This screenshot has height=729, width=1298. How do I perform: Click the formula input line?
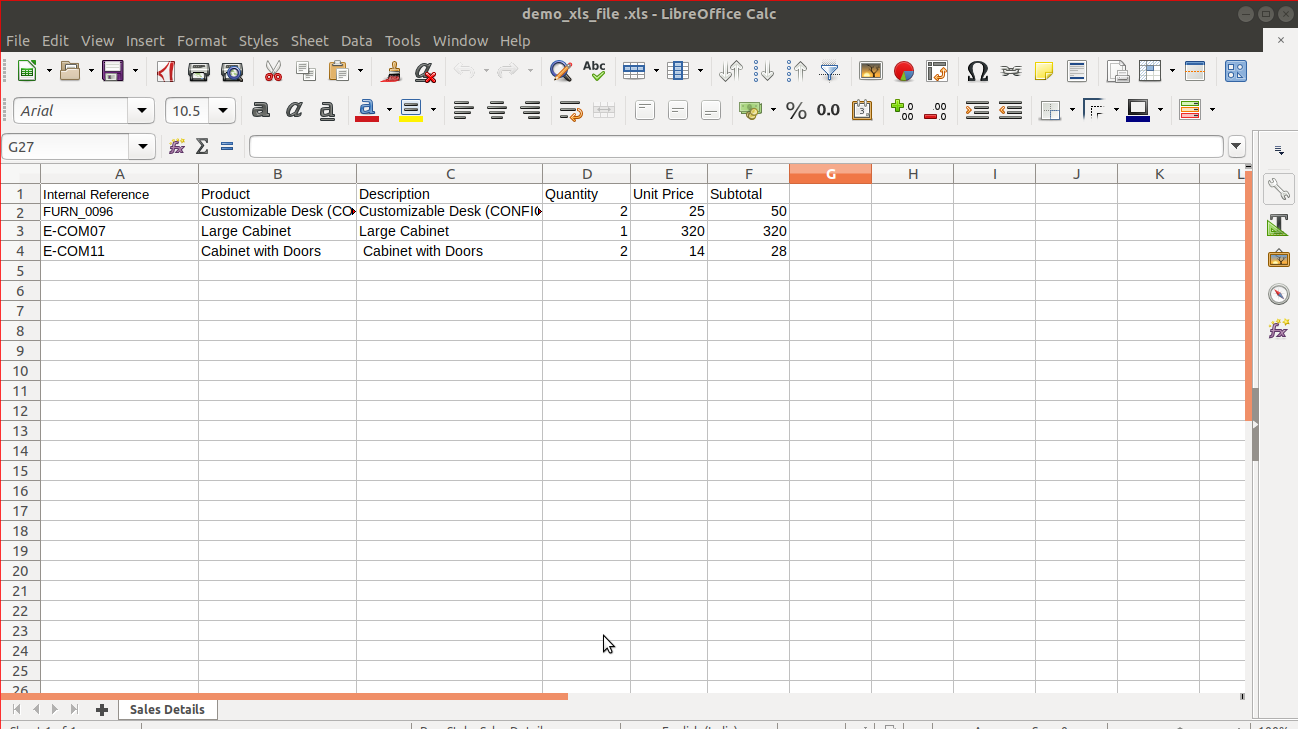[x=736, y=146]
